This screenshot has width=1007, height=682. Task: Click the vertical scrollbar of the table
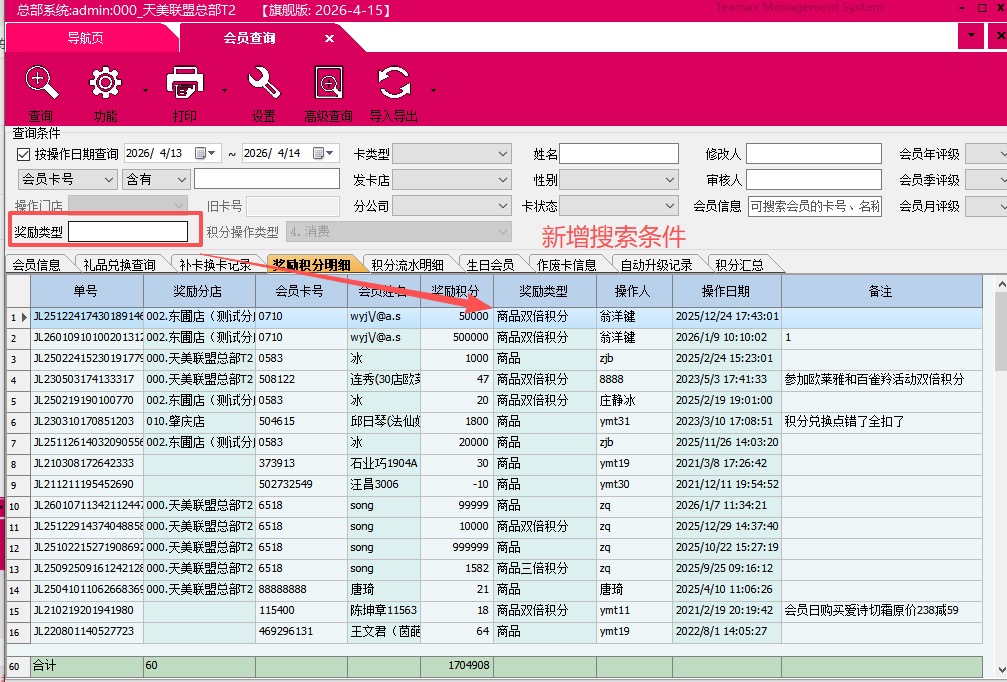(997, 450)
